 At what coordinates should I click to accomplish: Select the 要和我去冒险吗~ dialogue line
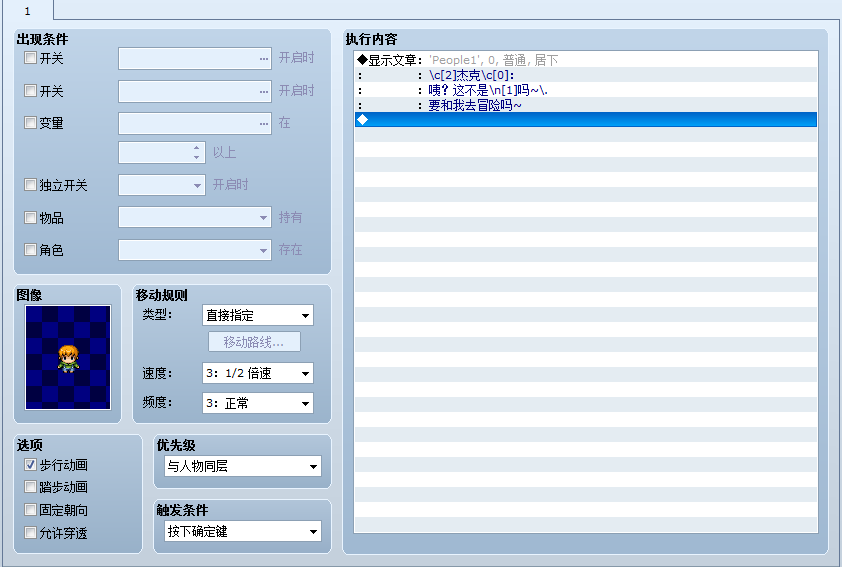(x=475, y=105)
